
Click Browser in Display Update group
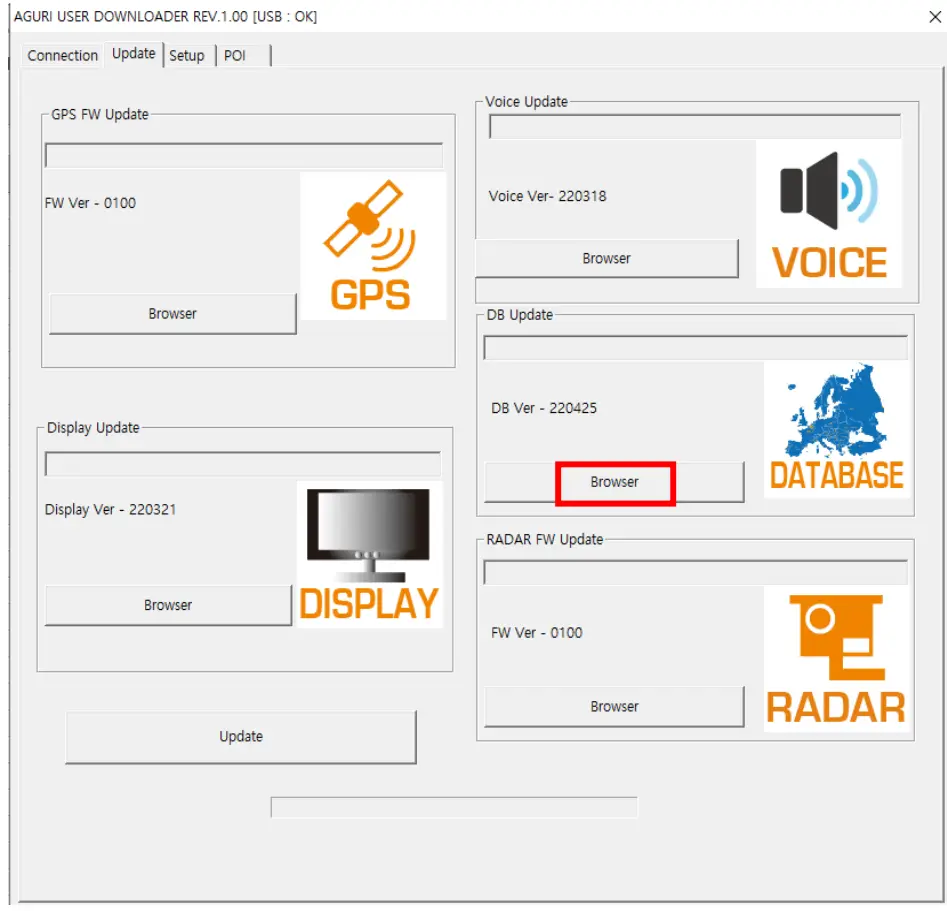coord(168,605)
